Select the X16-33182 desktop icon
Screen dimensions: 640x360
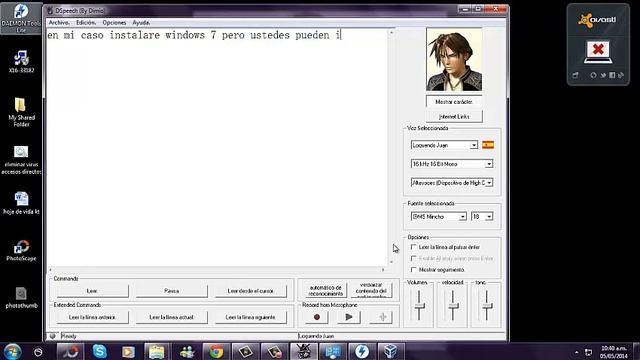click(x=21, y=62)
